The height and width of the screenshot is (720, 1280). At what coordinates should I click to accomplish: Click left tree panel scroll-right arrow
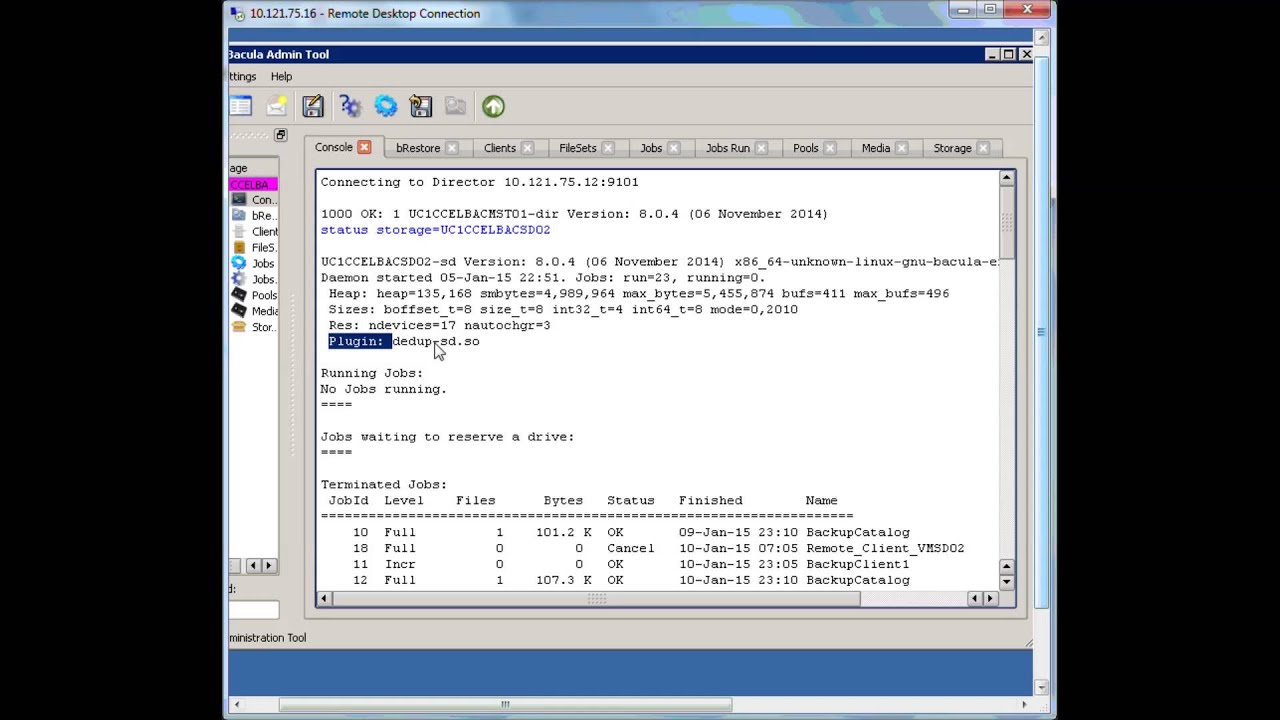(268, 566)
